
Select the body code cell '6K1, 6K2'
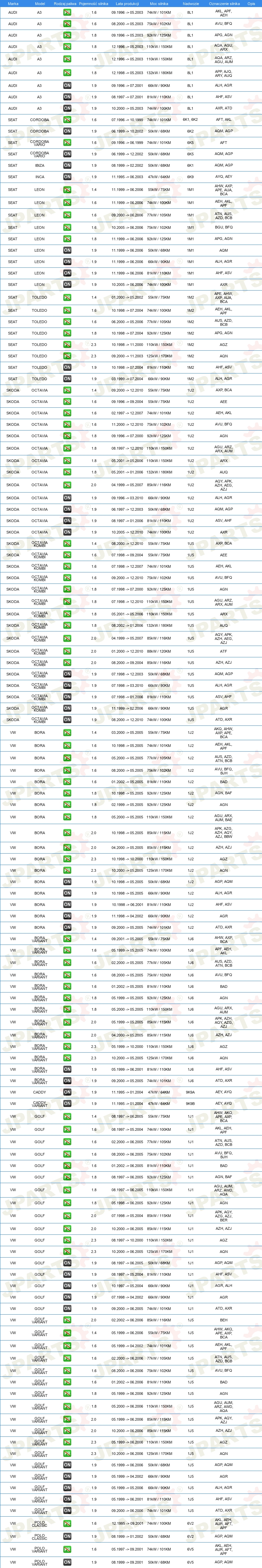point(190,120)
